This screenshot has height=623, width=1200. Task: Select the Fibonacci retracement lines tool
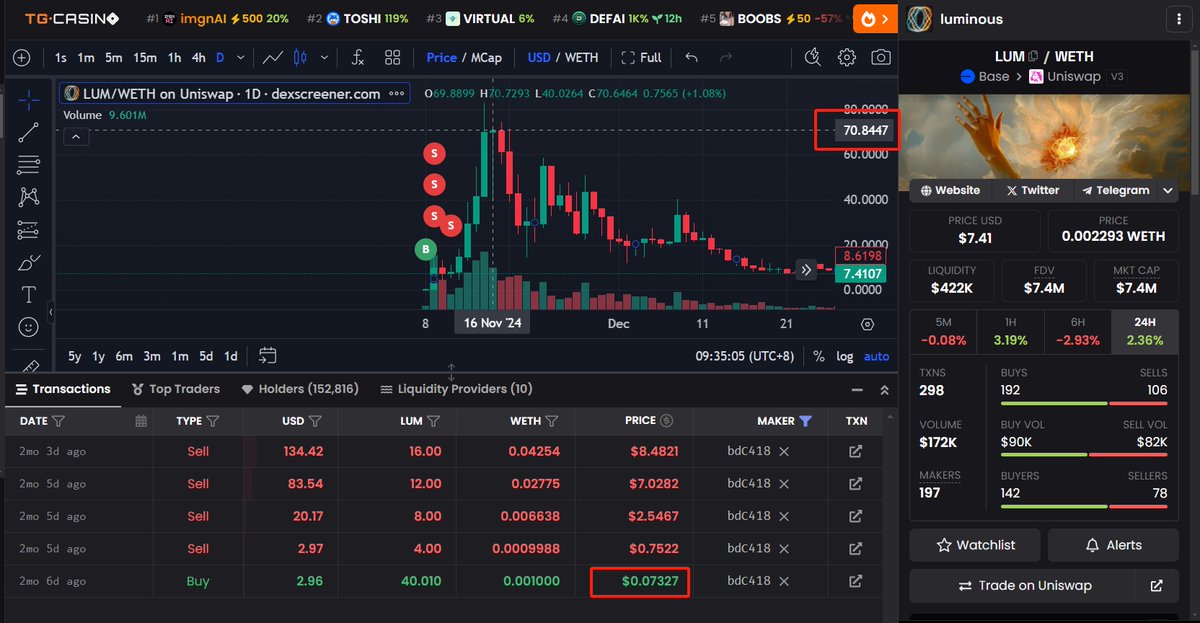[28, 165]
